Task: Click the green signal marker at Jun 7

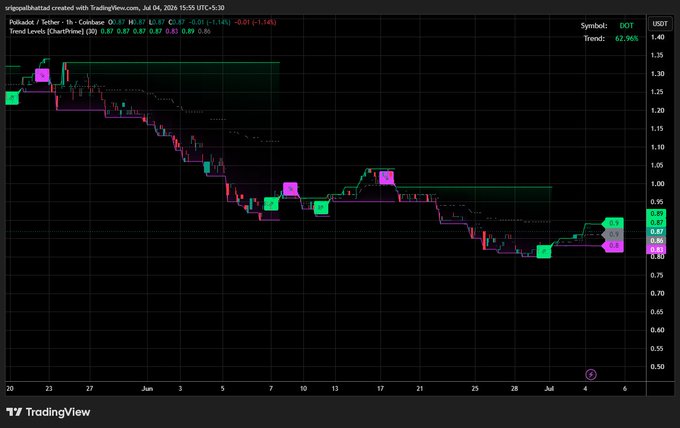Action: (x=271, y=204)
